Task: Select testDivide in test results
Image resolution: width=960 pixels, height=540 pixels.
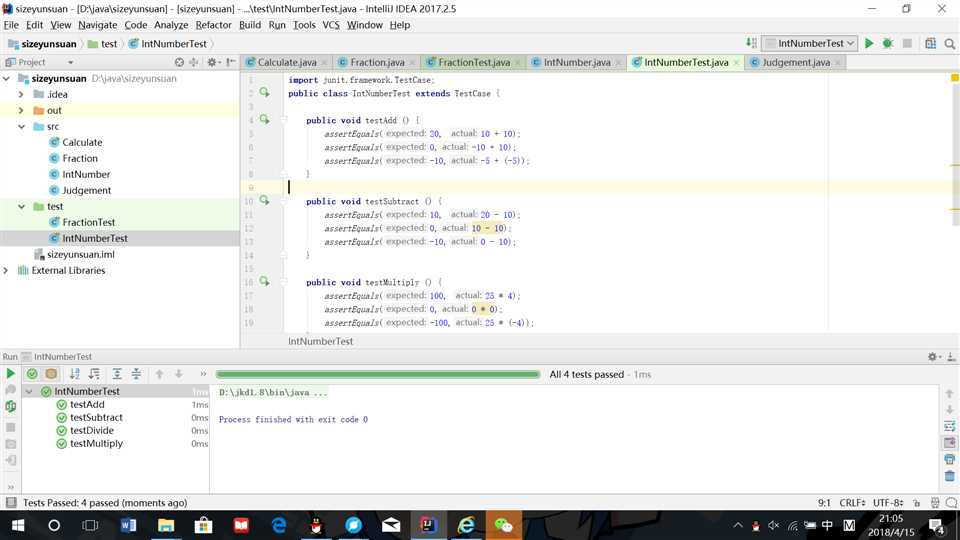Action: click(x=91, y=430)
